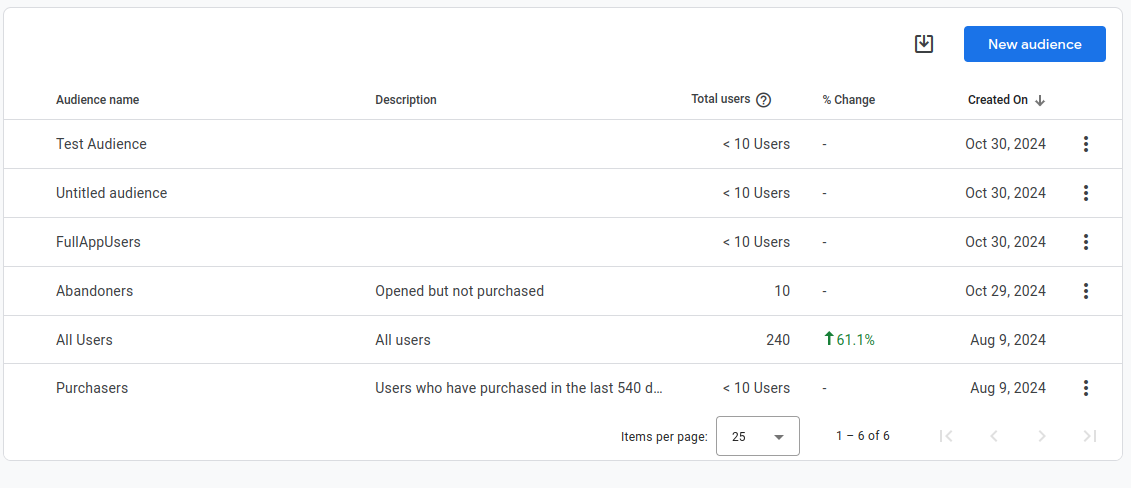Screen dimensions: 1131x488
Task: Open more options for FullAppUsers row
Action: [x=1085, y=242]
